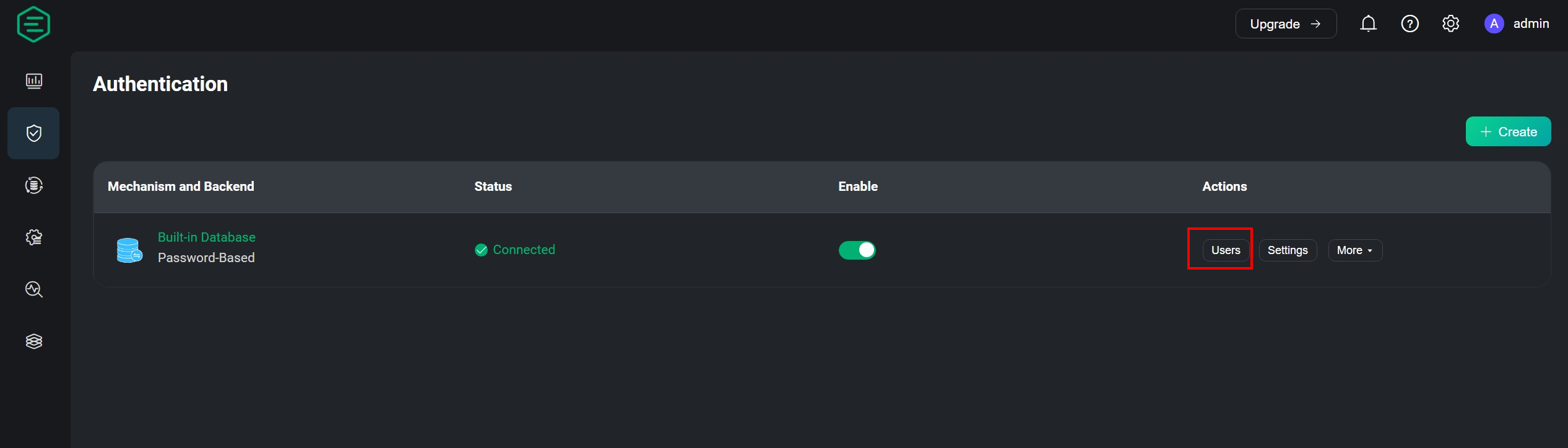The image size is (1568, 448).
Task: Expand the More actions dropdown
Action: pyautogui.click(x=1354, y=250)
